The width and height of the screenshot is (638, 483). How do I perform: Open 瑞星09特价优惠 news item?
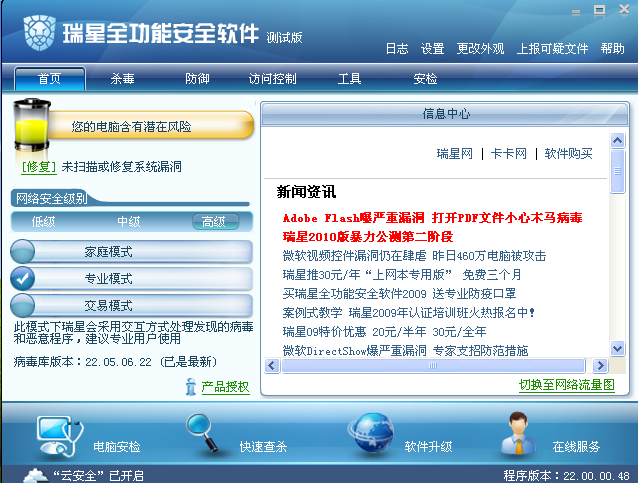(385, 332)
